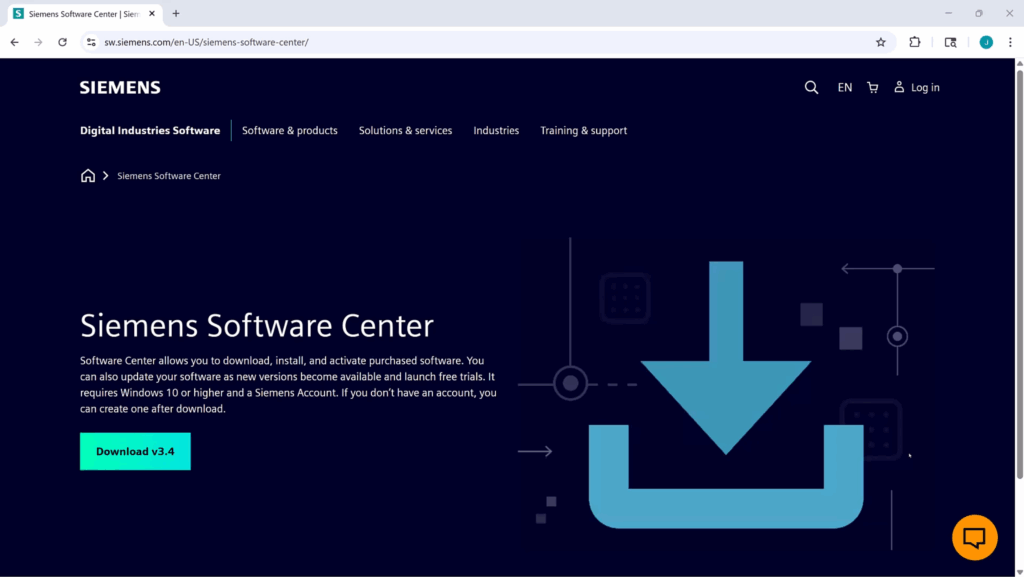Screen dimensions: 1024x577
Task: Click the home breadcrumb icon
Action: [x=88, y=175]
